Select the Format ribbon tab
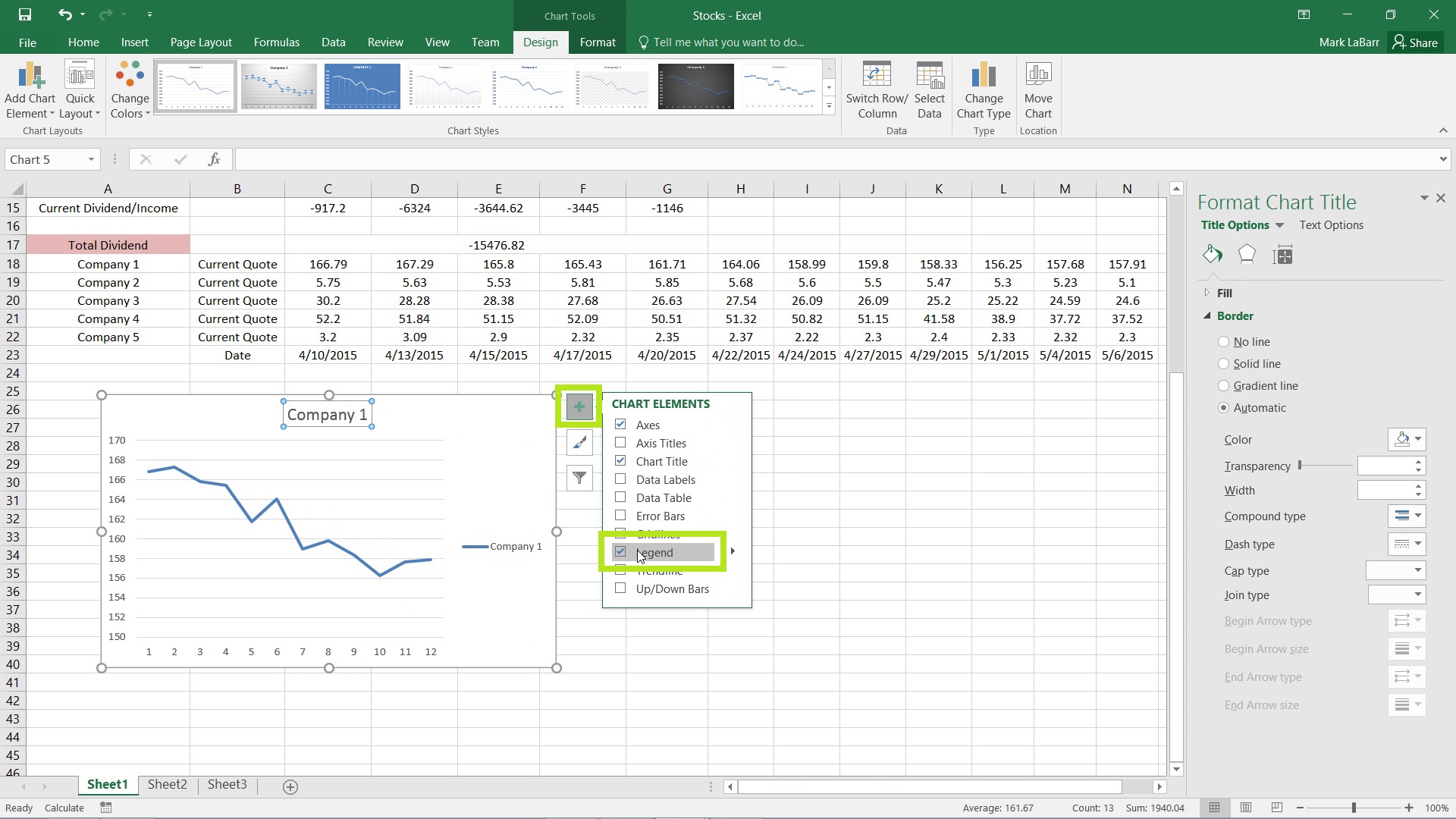This screenshot has width=1456, height=819. point(597,42)
